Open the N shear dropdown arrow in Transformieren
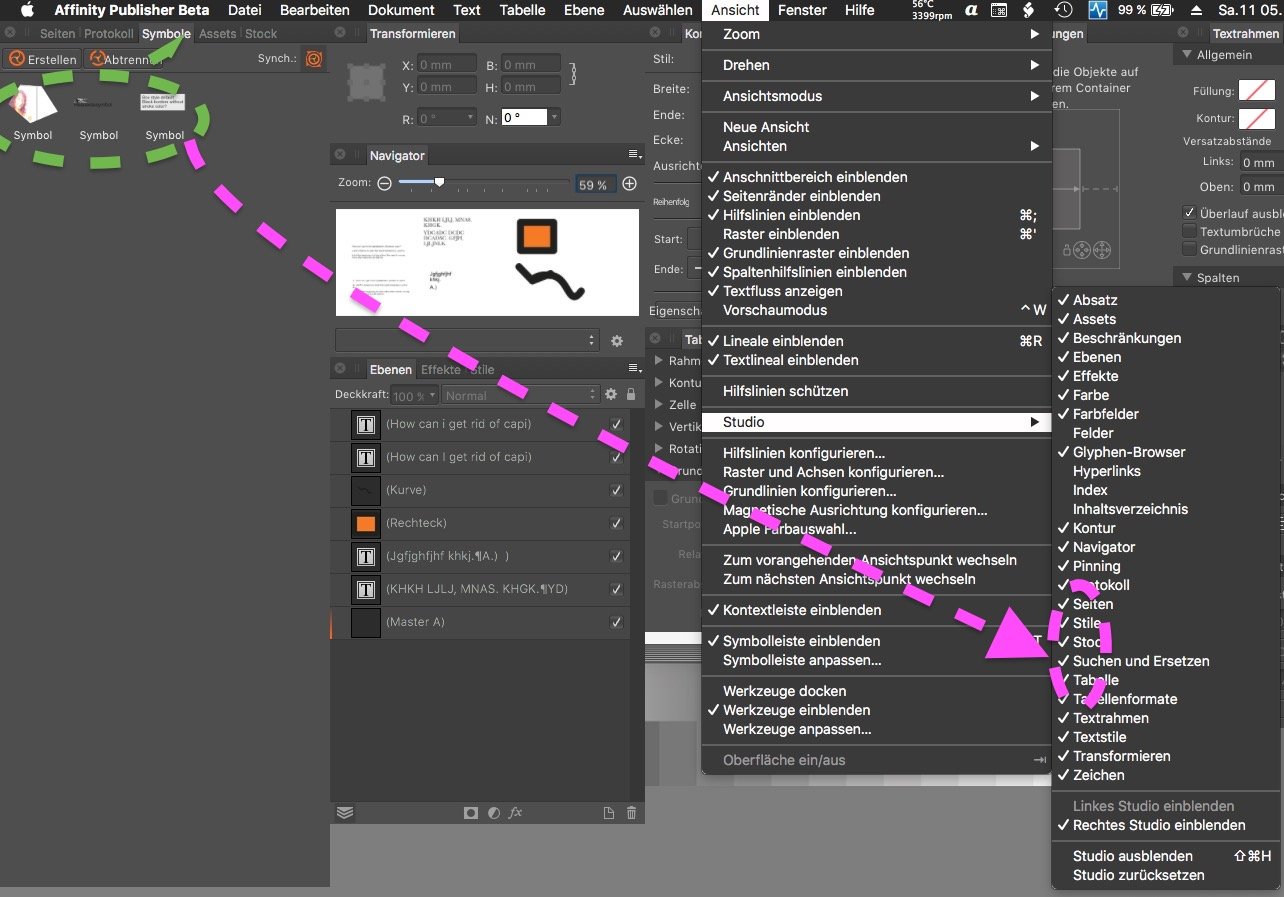This screenshot has width=1284, height=897. click(x=554, y=118)
